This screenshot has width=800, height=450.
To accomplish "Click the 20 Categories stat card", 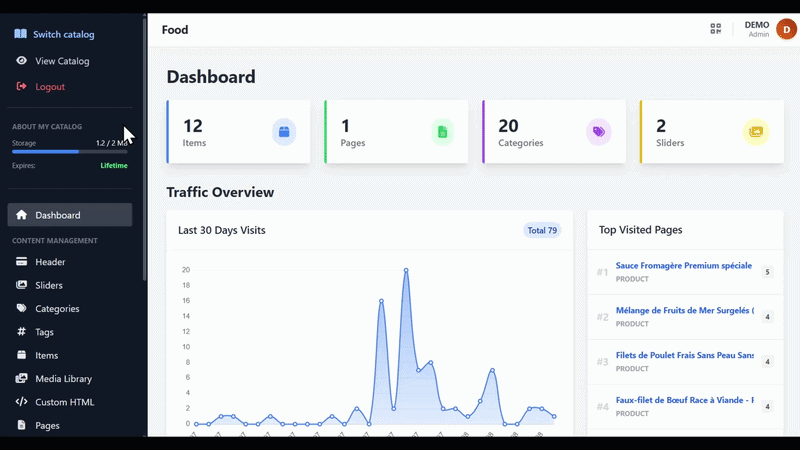I will 554,132.
